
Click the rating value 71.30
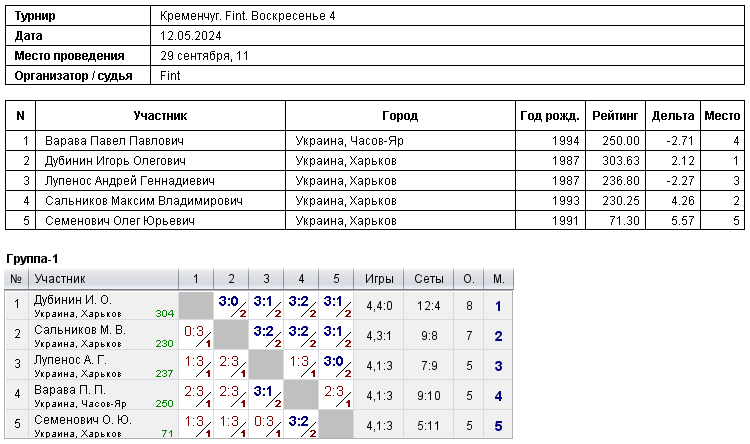tap(625, 221)
